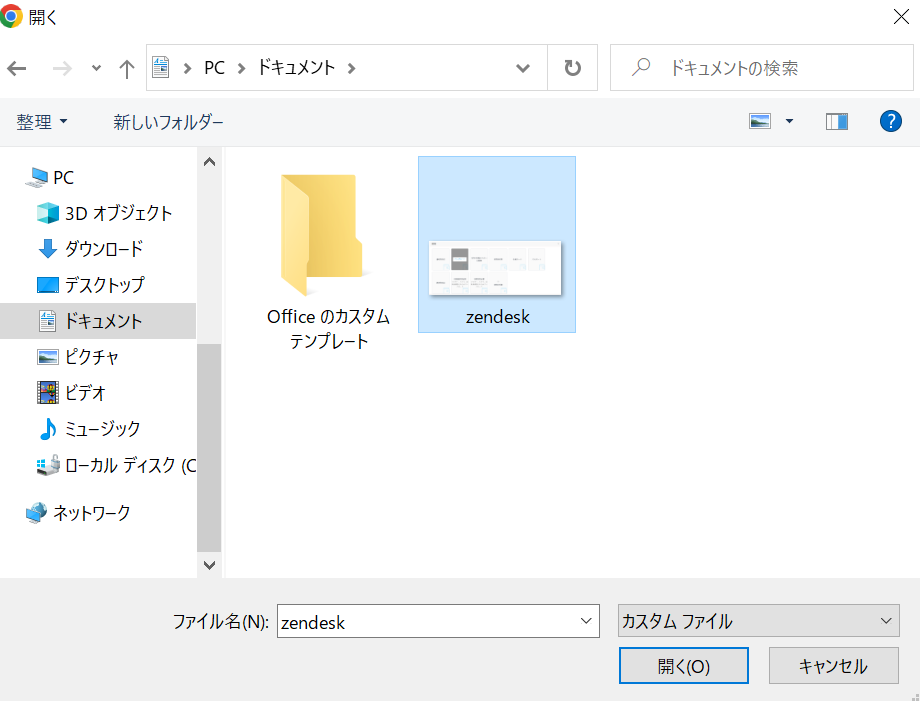Select the zendesk image thumbnail
This screenshot has height=701, width=920.
[x=496, y=244]
